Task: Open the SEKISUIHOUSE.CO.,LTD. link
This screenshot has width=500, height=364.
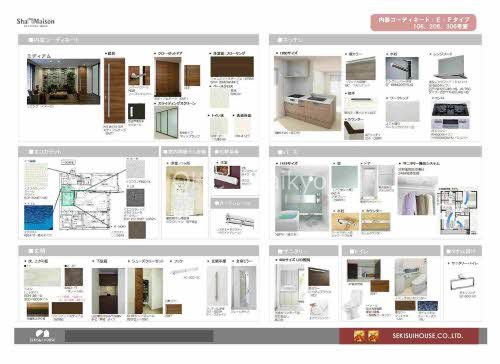Action: click(427, 336)
